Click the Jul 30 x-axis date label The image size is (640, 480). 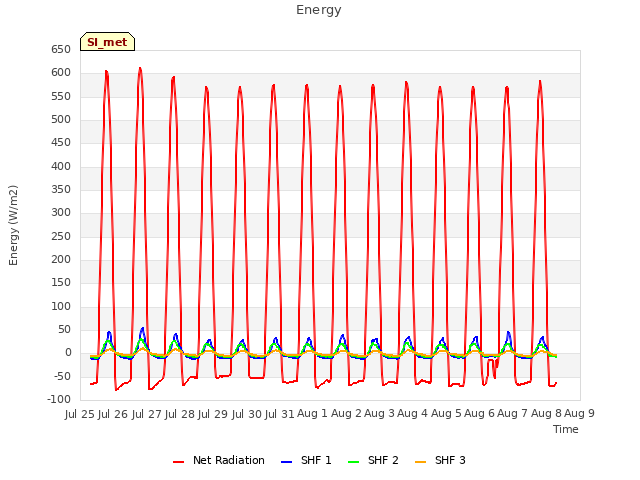click(247, 414)
